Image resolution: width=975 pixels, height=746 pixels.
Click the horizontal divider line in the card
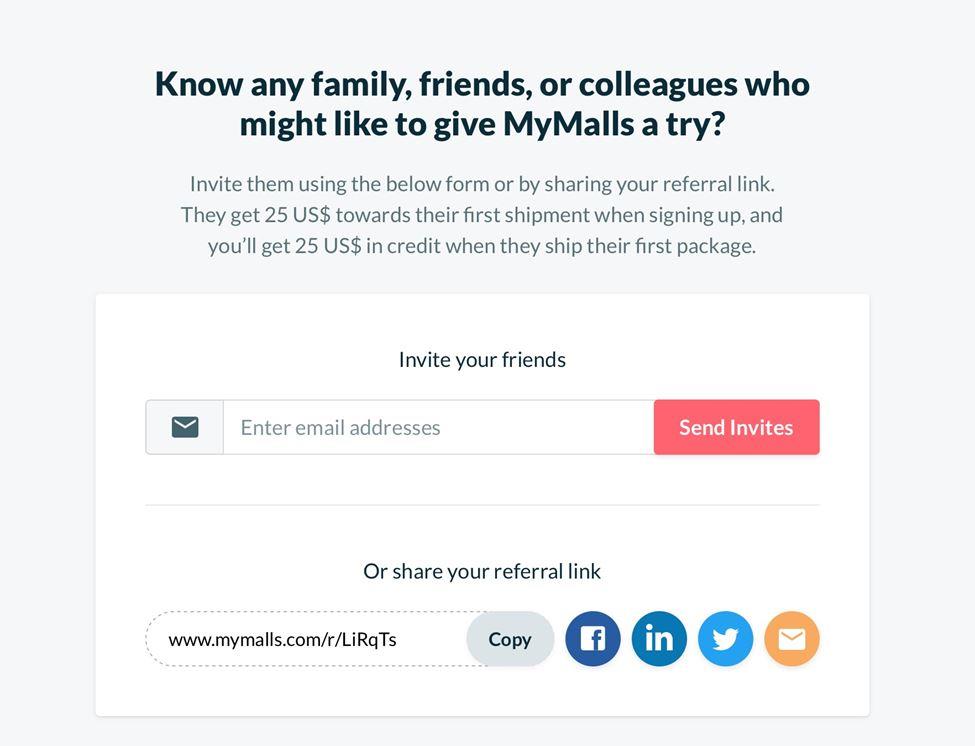(x=482, y=505)
